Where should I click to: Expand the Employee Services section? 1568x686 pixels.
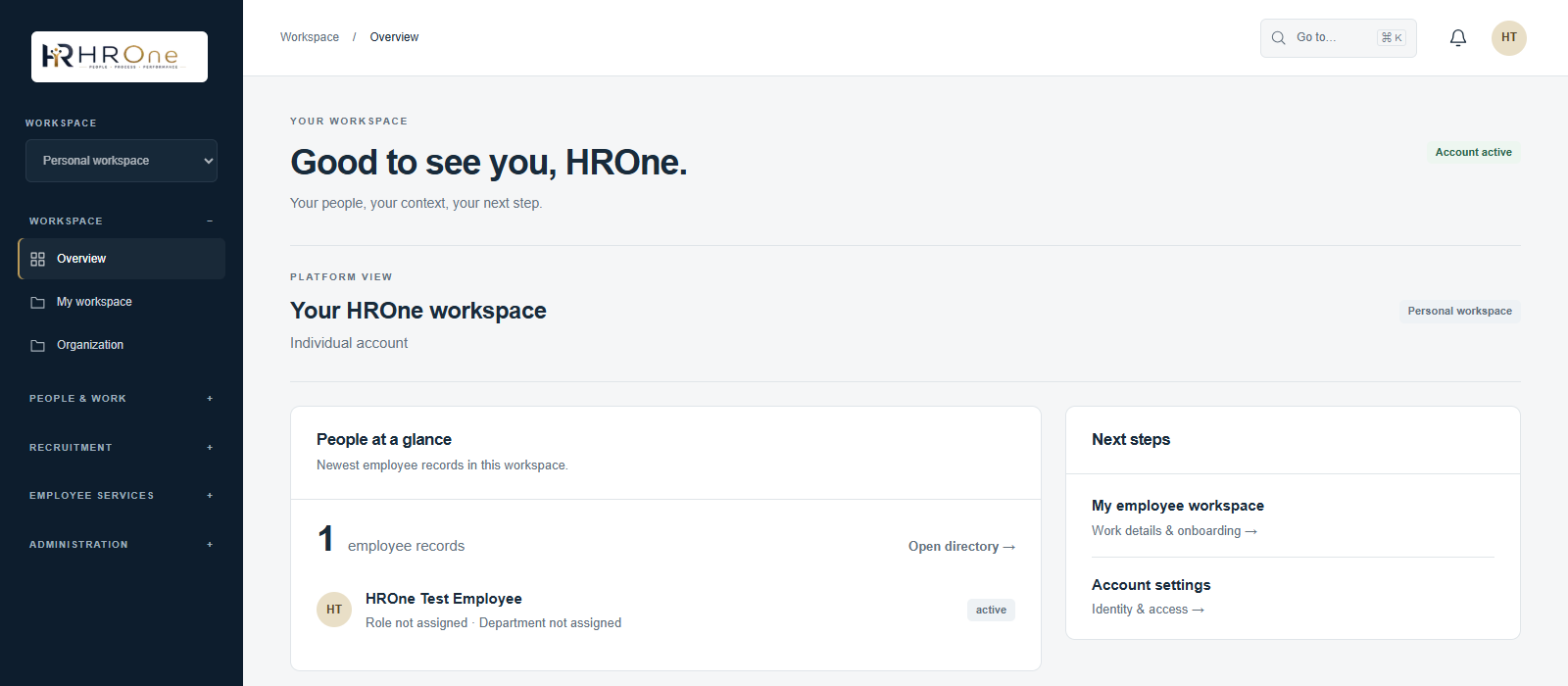[122, 496]
